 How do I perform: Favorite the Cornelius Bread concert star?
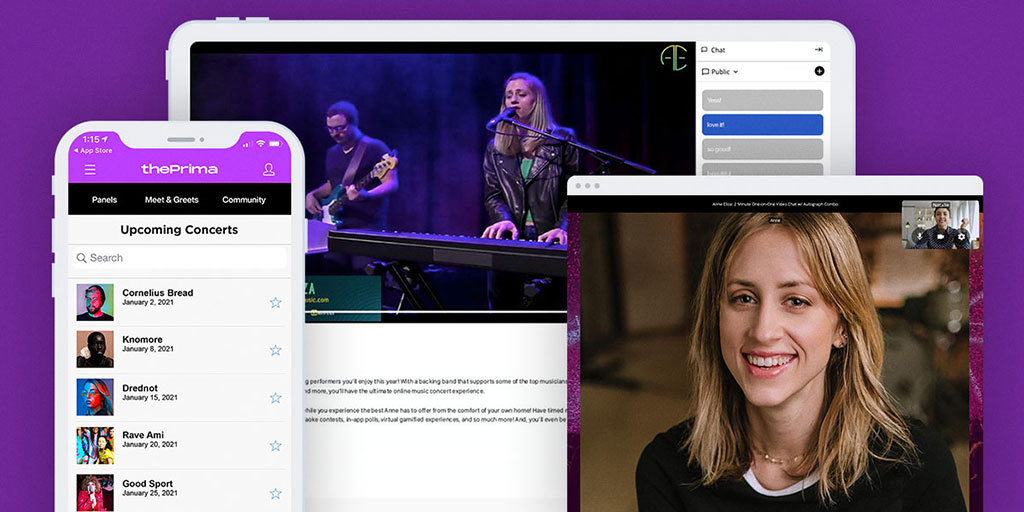coord(276,302)
